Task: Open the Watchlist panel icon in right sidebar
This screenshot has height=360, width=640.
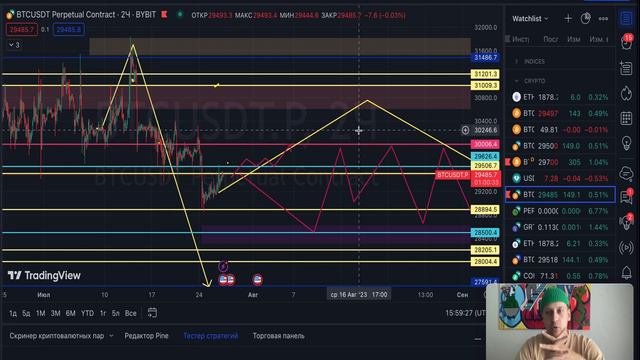Action: (626, 18)
